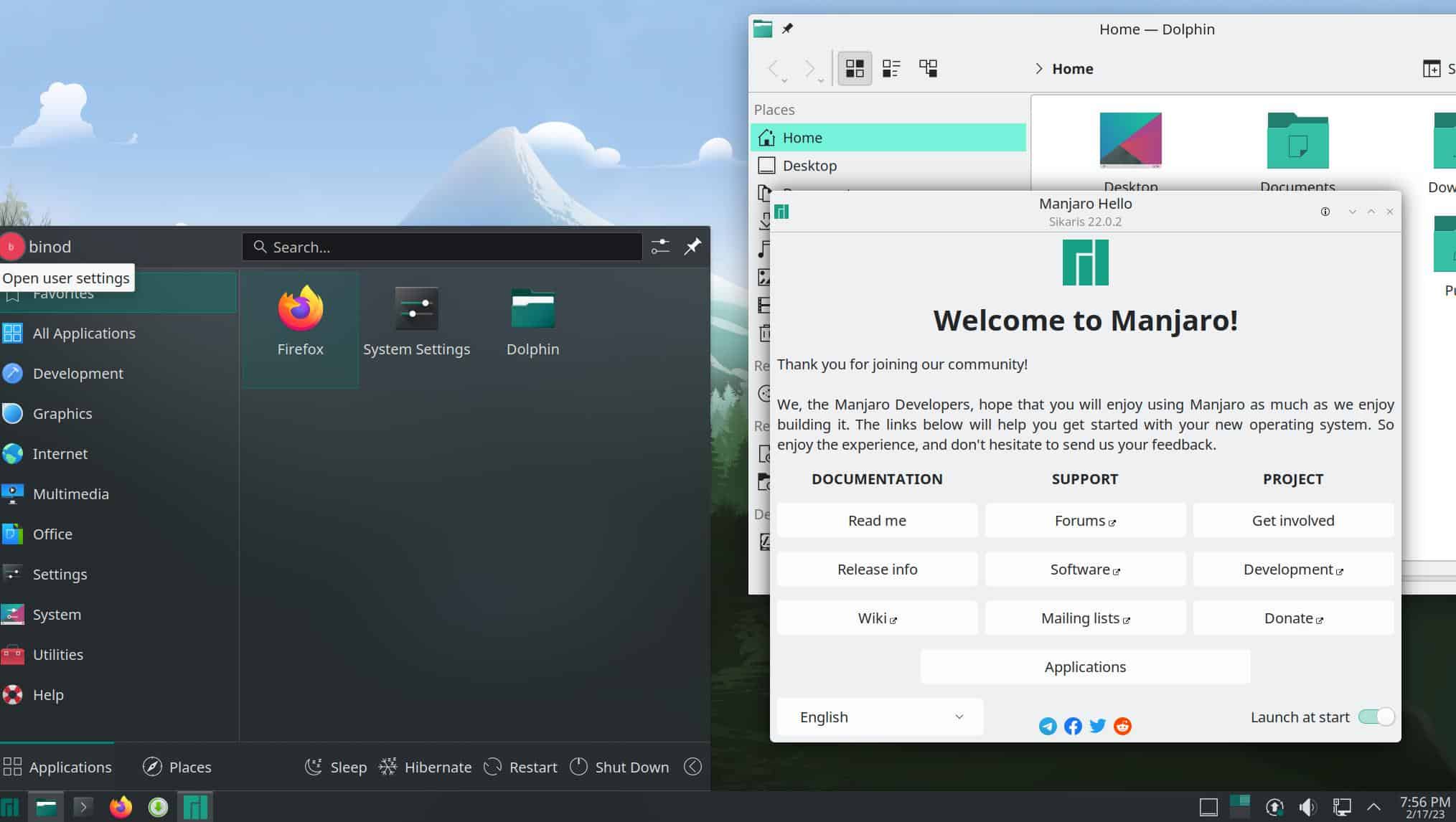Unpin the Dolphin window
The image size is (1456, 822).
point(786,29)
